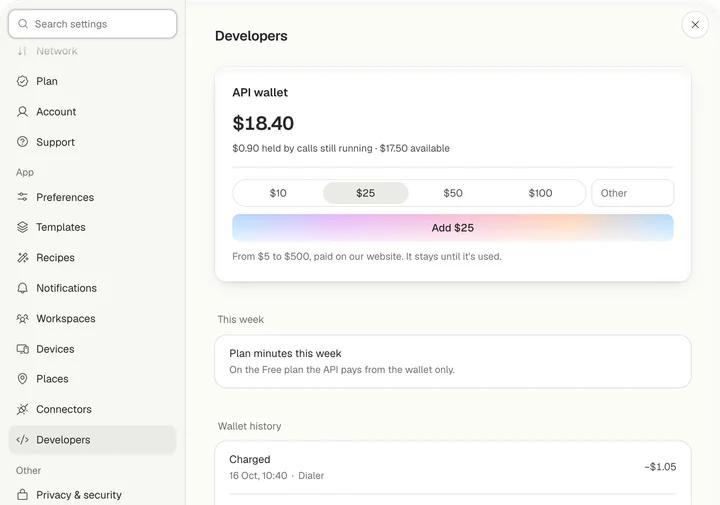720x505 pixels.
Task: Click the -$1.05 charge amount
Action: (660, 467)
